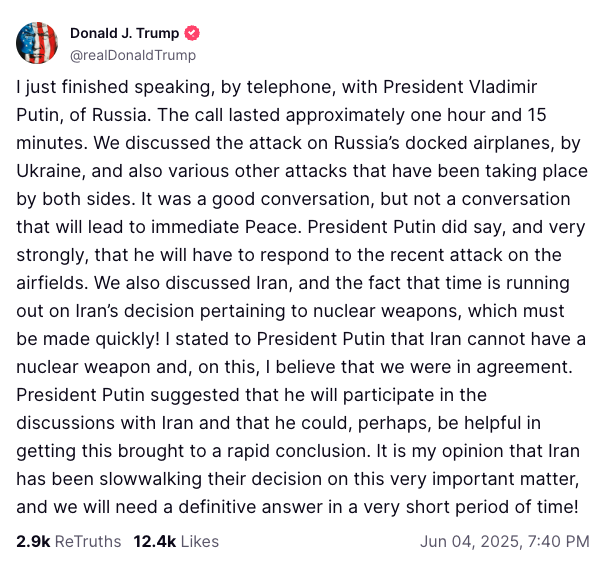The image size is (604, 565).
Task: Click the "ReTruths" label
Action: click(x=86, y=541)
